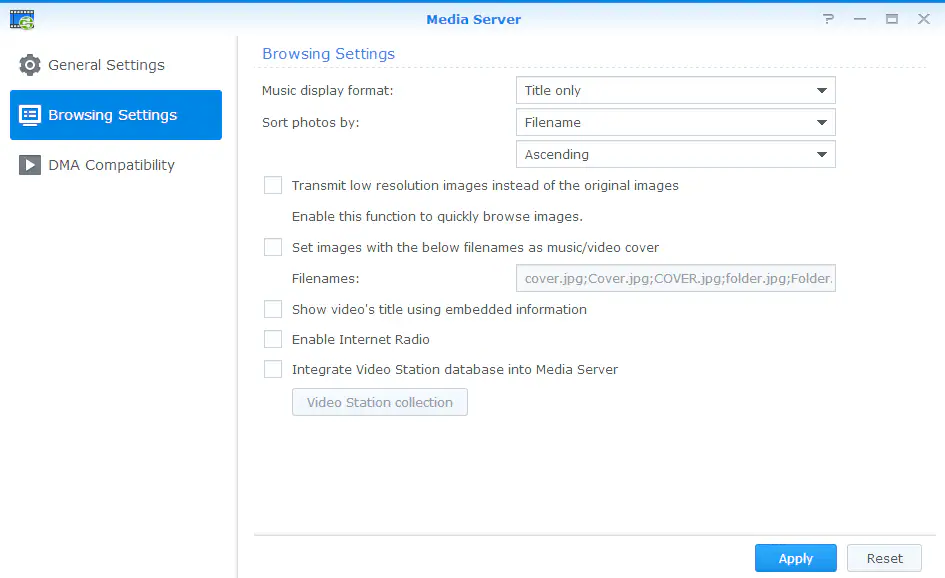Screen dimensions: 945x578
Task: Enable Internet Radio checkbox
Action: pyautogui.click(x=273, y=339)
